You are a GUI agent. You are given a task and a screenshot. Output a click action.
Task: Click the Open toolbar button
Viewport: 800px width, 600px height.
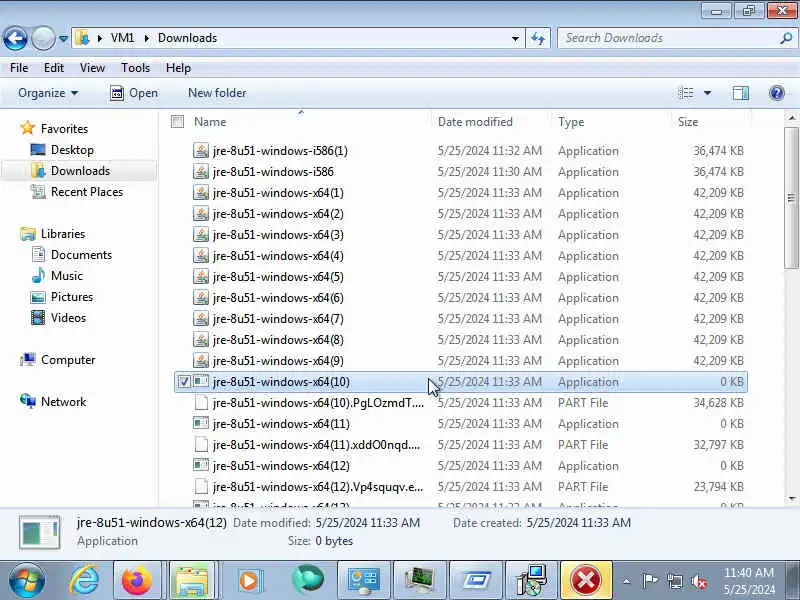[x=134, y=93]
